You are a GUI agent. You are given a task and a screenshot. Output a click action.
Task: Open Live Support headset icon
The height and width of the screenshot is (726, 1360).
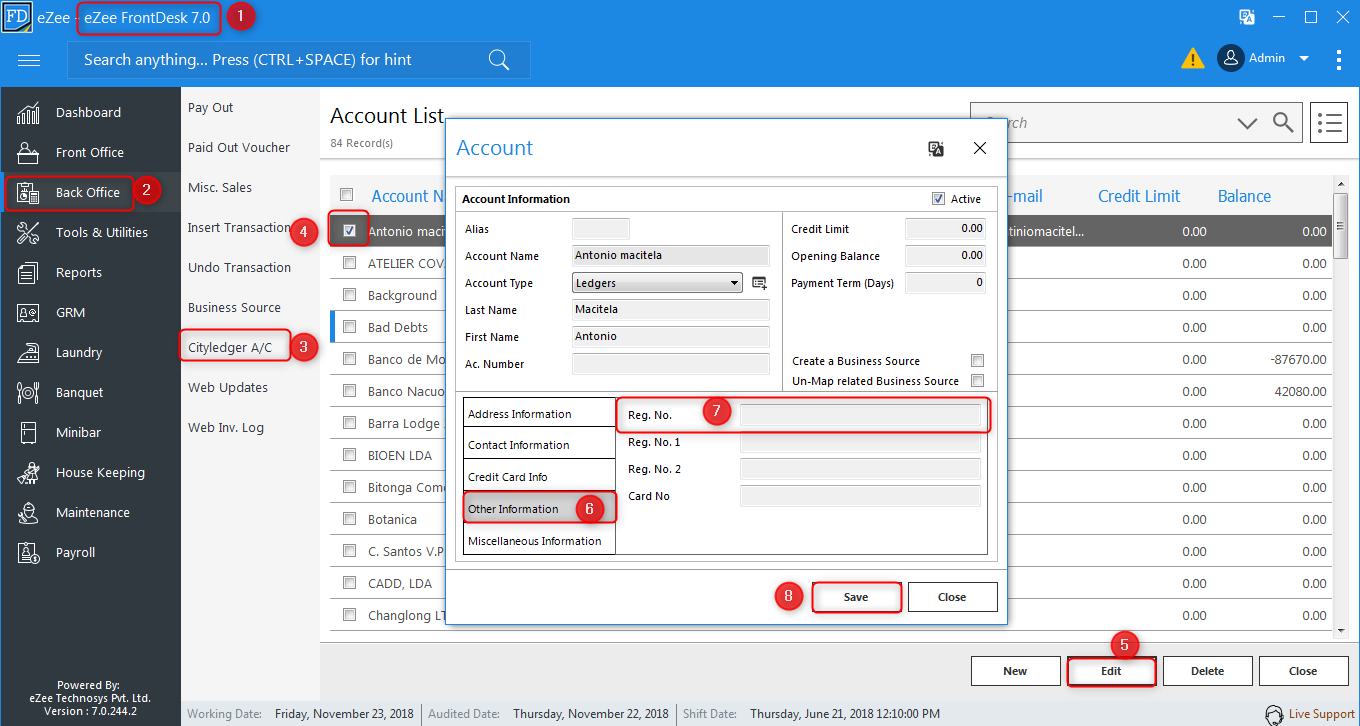[1274, 714]
